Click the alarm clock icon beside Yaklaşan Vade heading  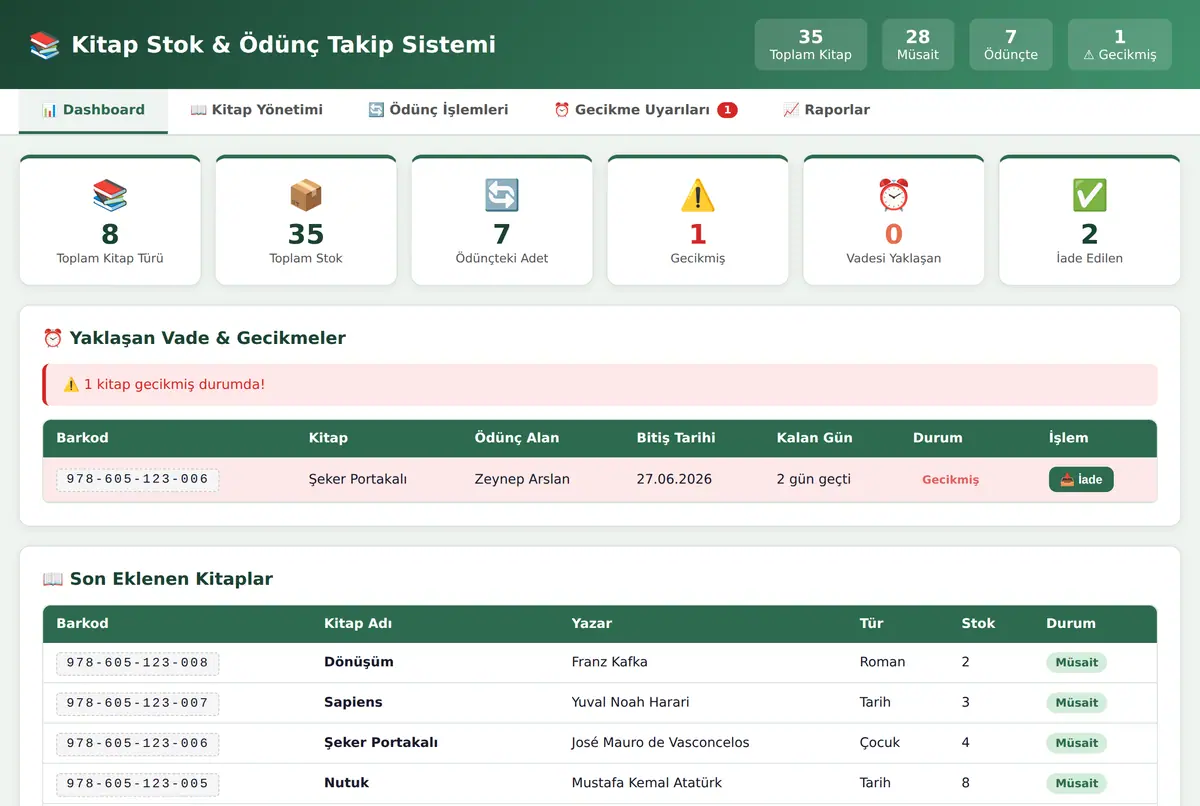[x=53, y=338]
